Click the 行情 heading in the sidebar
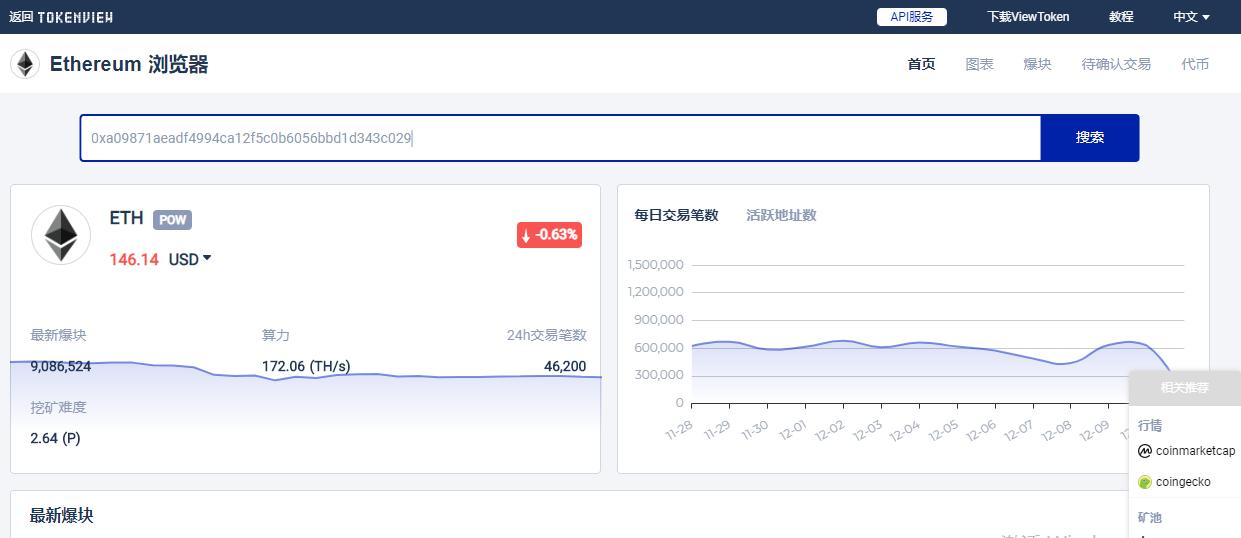1241x538 pixels. click(1150, 425)
